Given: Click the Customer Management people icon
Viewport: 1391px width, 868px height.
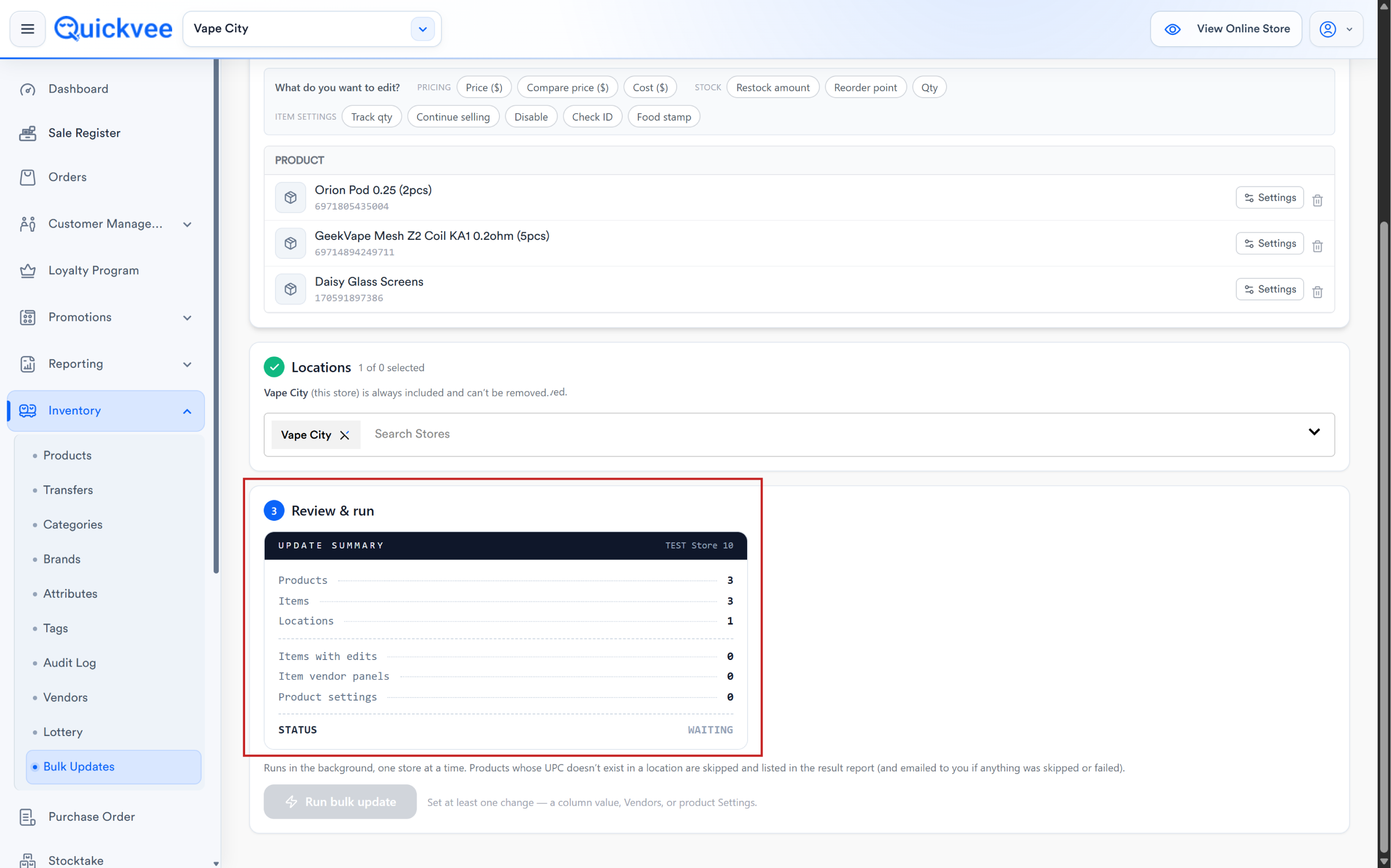Looking at the screenshot, I should (x=28, y=224).
